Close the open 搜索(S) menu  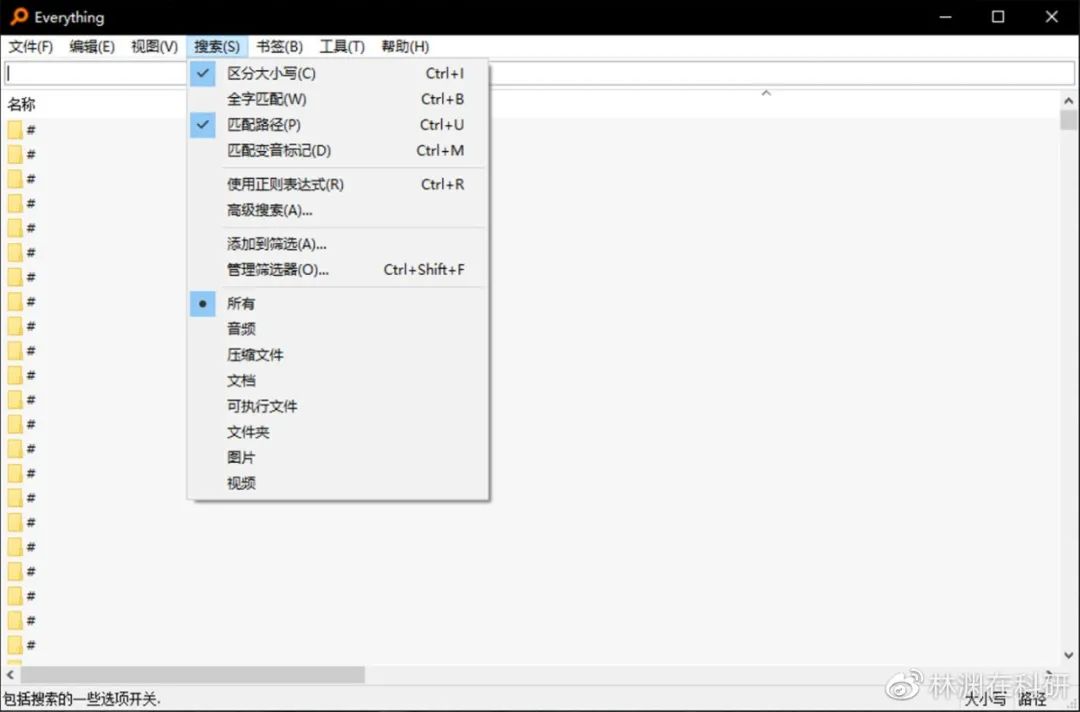(217, 47)
